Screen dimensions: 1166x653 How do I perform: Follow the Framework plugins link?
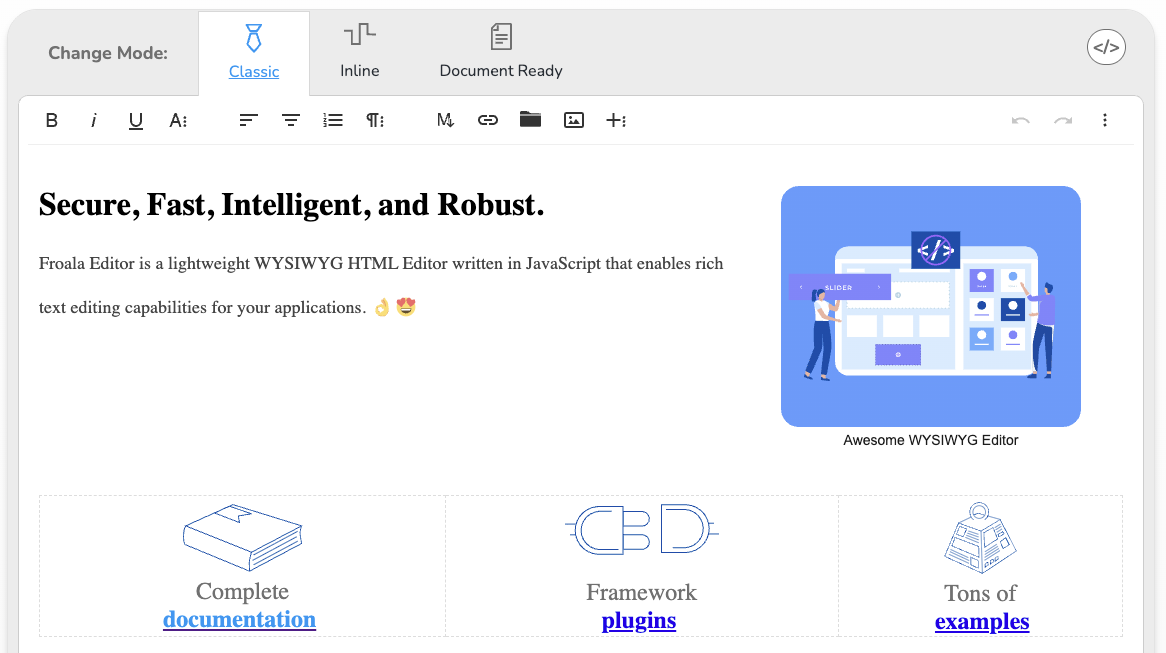coord(639,620)
